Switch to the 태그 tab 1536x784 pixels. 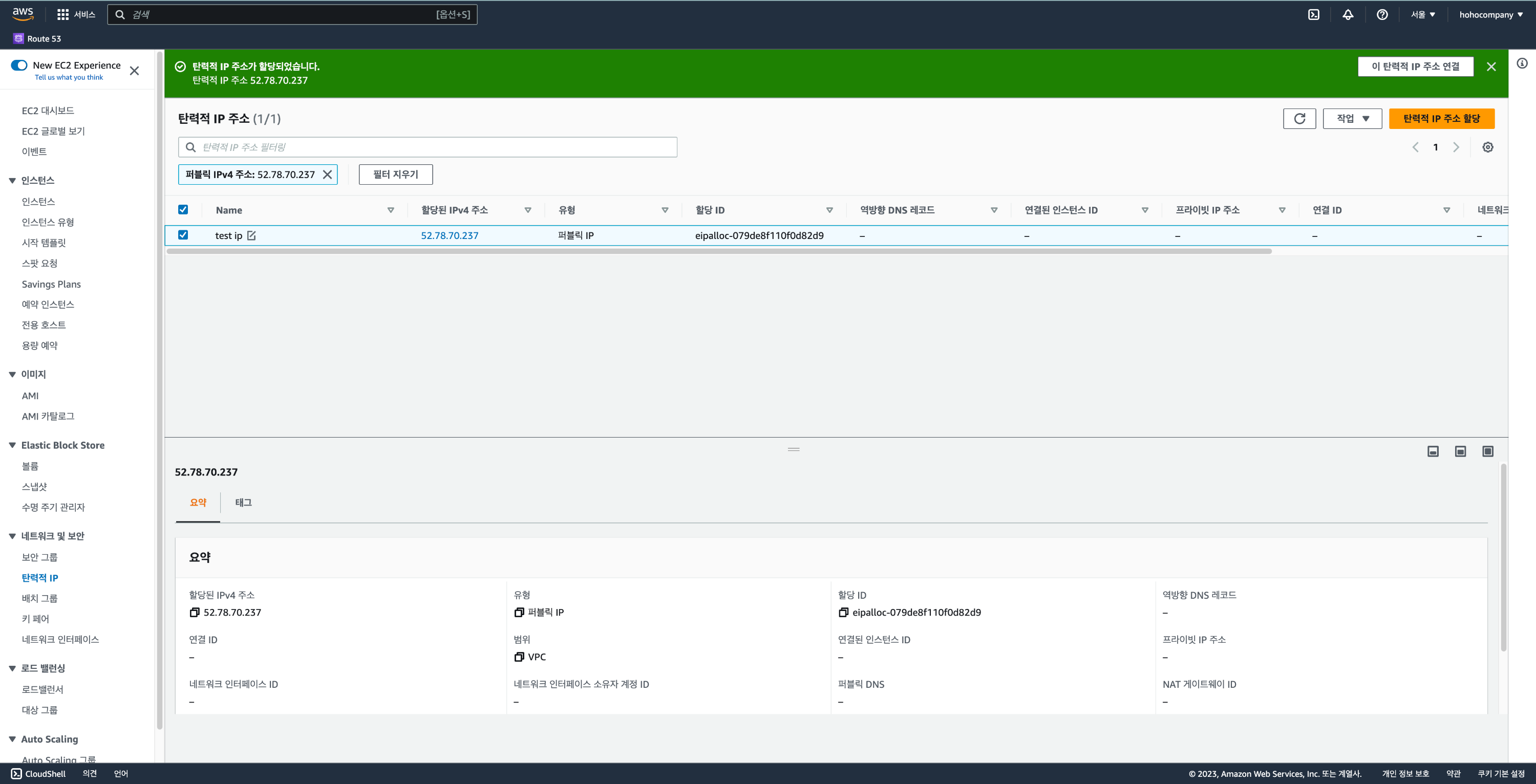click(x=243, y=503)
